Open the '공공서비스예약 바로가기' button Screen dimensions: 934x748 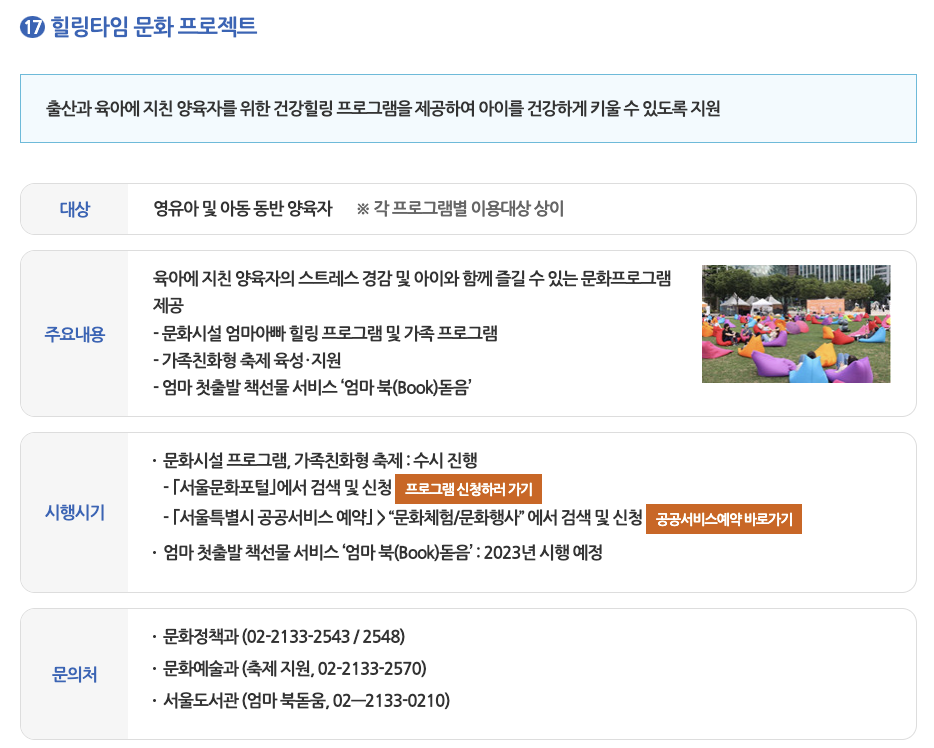click(x=724, y=519)
